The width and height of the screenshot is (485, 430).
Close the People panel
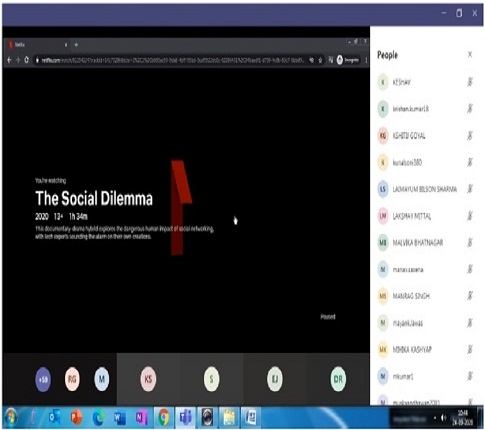470,55
